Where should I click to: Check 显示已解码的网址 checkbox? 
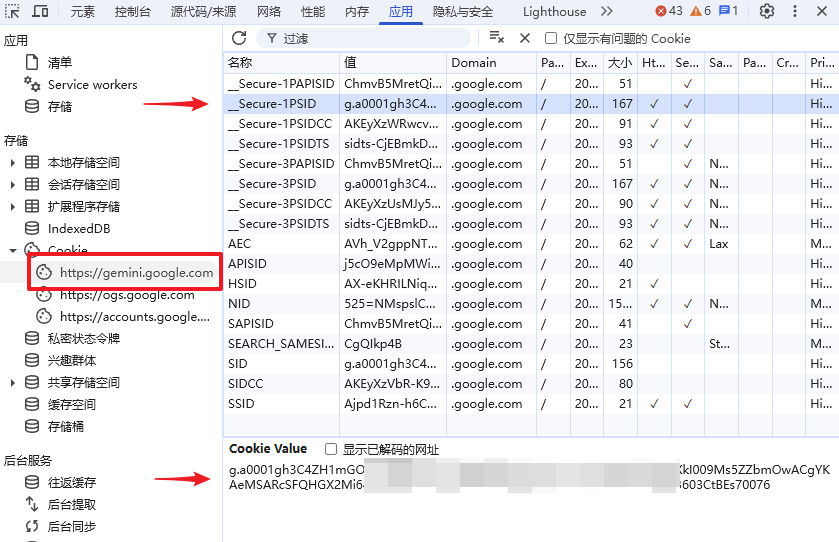click(331, 448)
